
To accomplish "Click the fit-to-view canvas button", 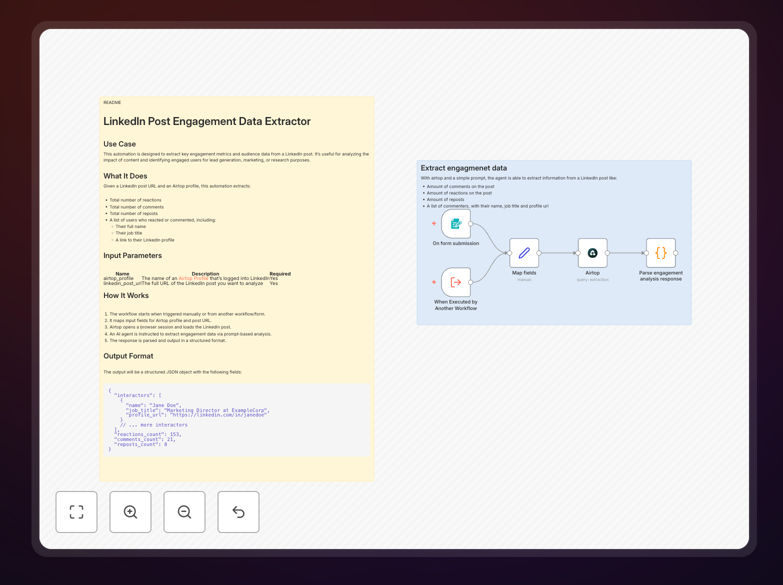I will [76, 512].
